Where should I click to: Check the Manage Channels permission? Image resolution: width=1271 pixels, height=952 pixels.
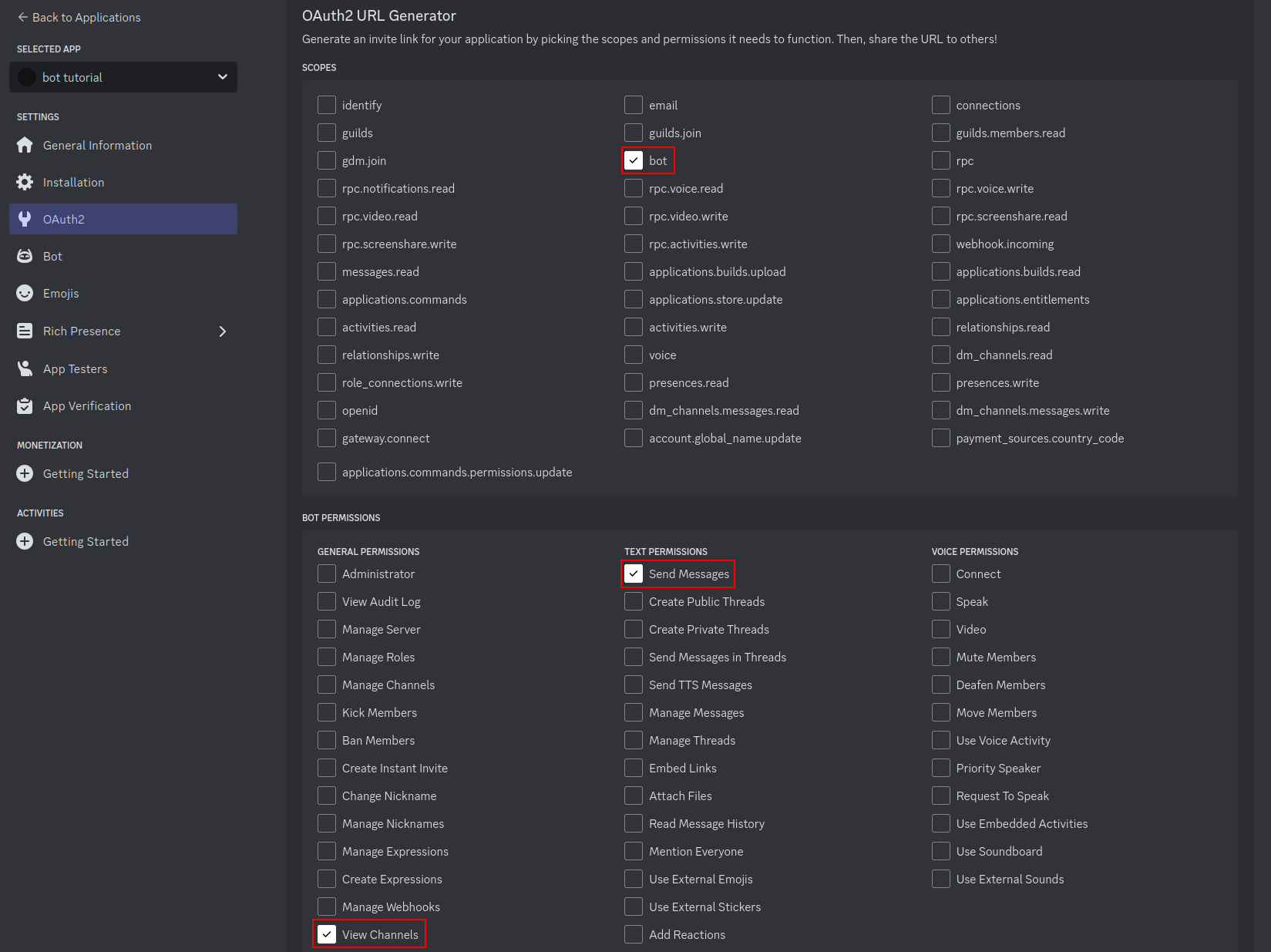tap(327, 685)
